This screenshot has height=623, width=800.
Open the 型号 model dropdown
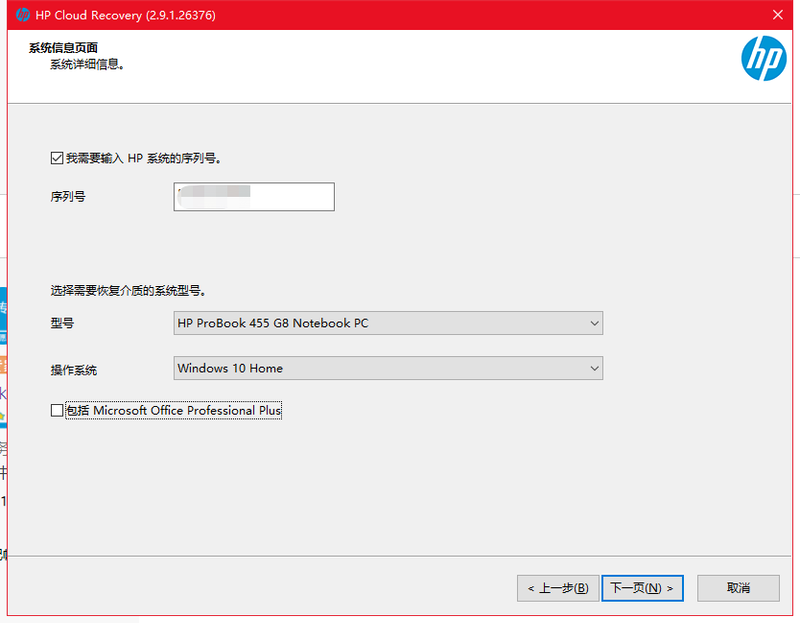tap(388, 323)
